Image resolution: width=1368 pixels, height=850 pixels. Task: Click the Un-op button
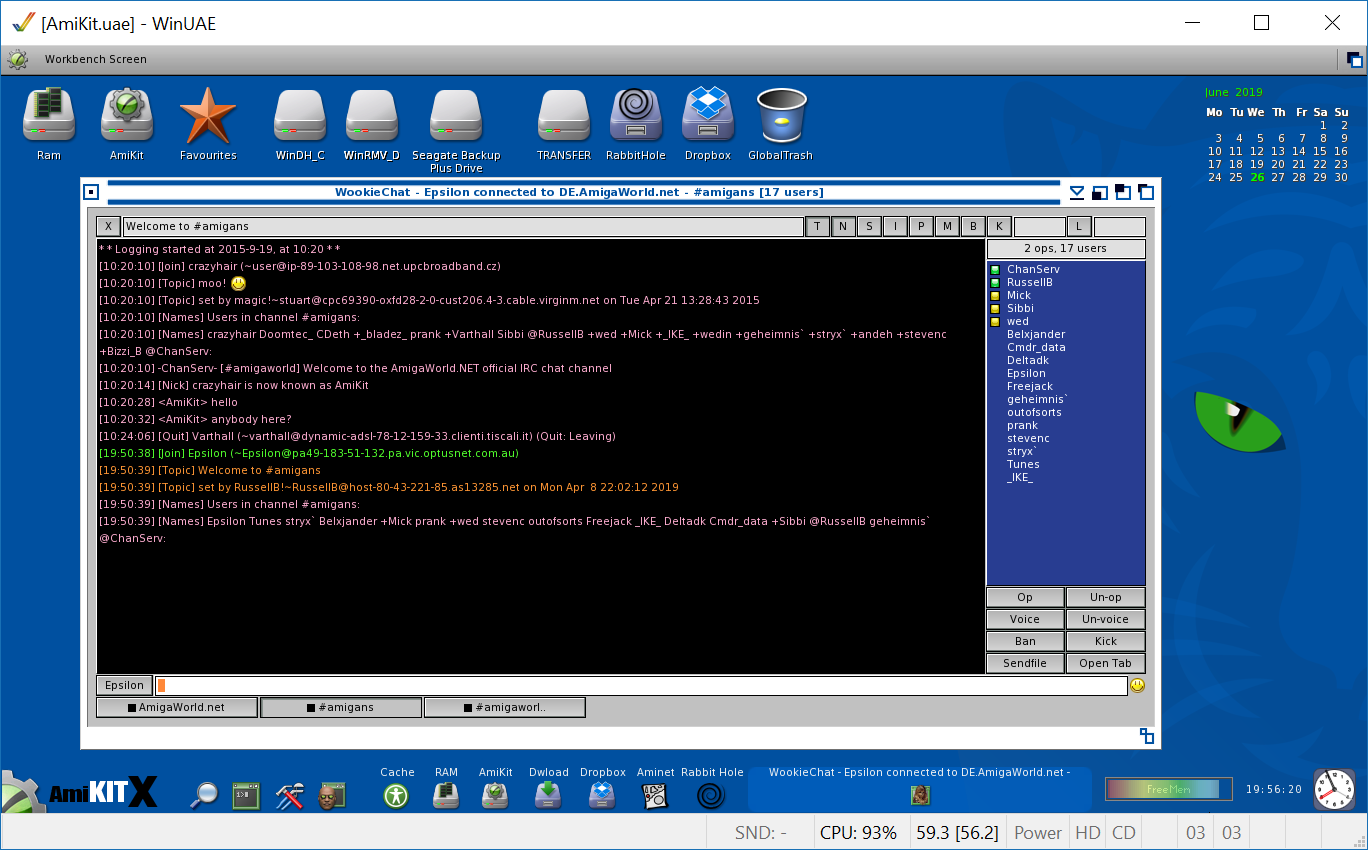(1105, 597)
